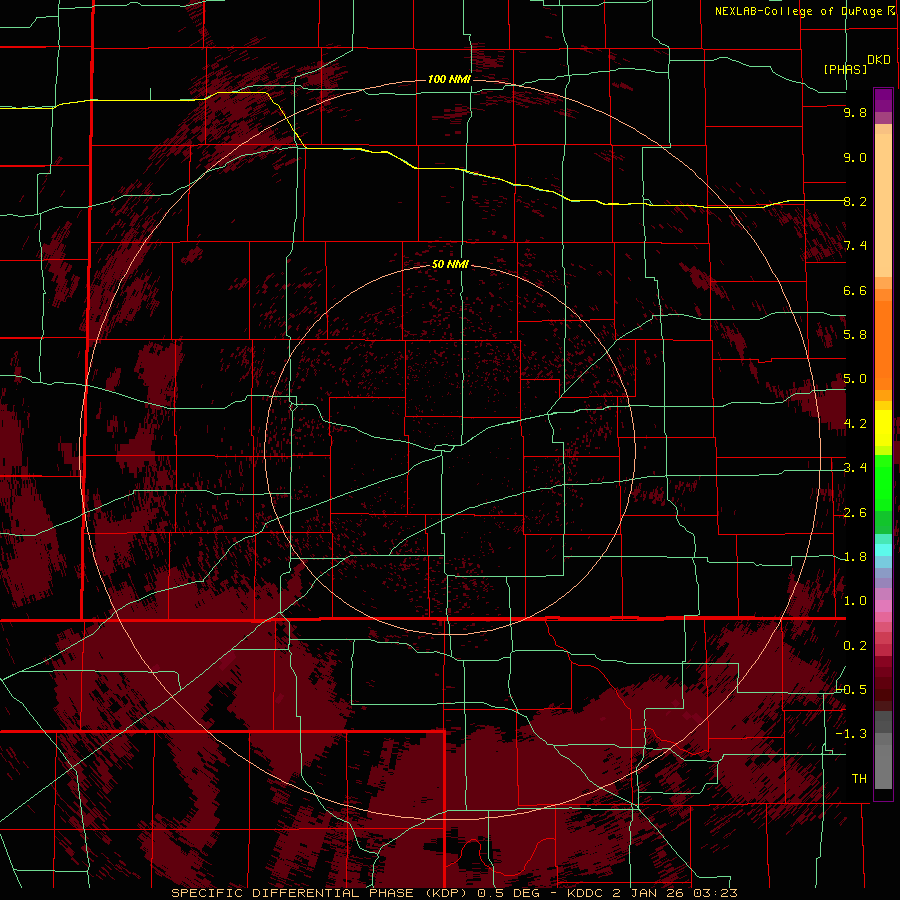Click the 3.4 value on the scale
The height and width of the screenshot is (900, 900).
click(x=855, y=467)
